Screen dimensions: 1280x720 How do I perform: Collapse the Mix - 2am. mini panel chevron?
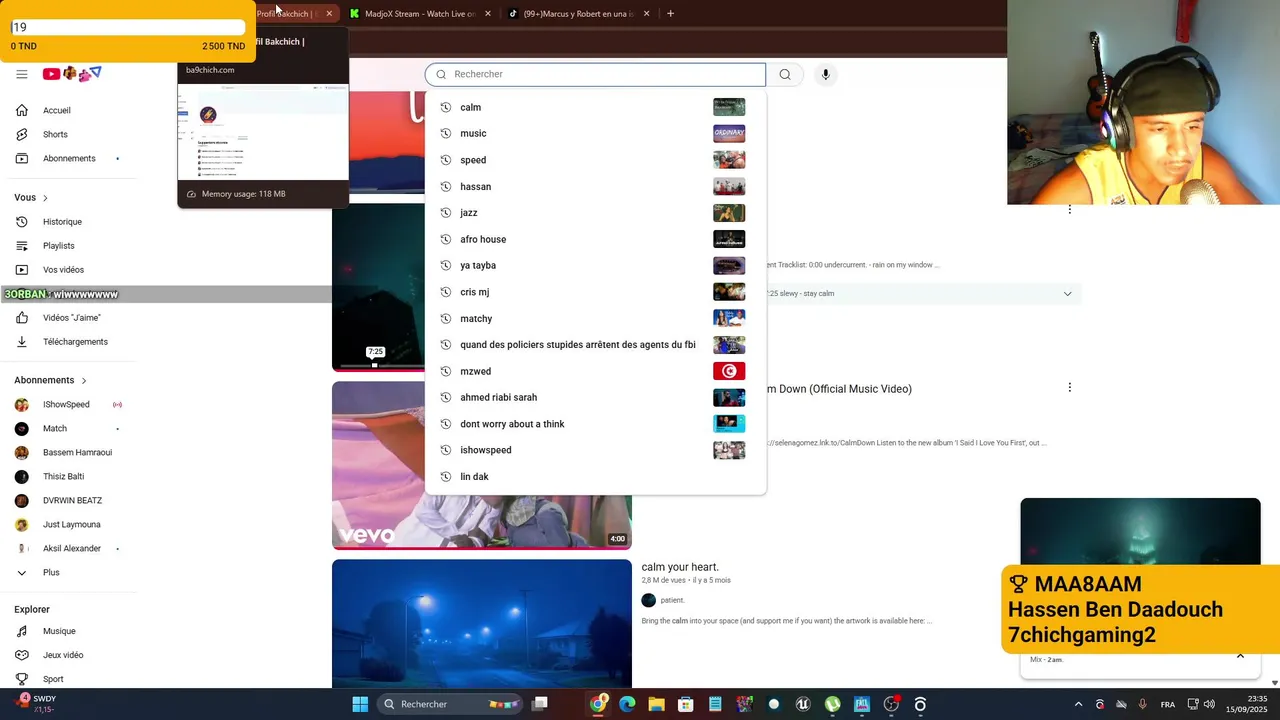[1240, 656]
